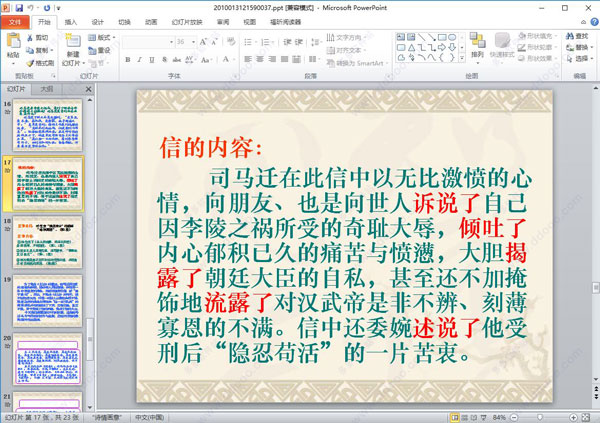
Task: Toggle Justify text alignment
Action: pyautogui.click(x=284, y=59)
